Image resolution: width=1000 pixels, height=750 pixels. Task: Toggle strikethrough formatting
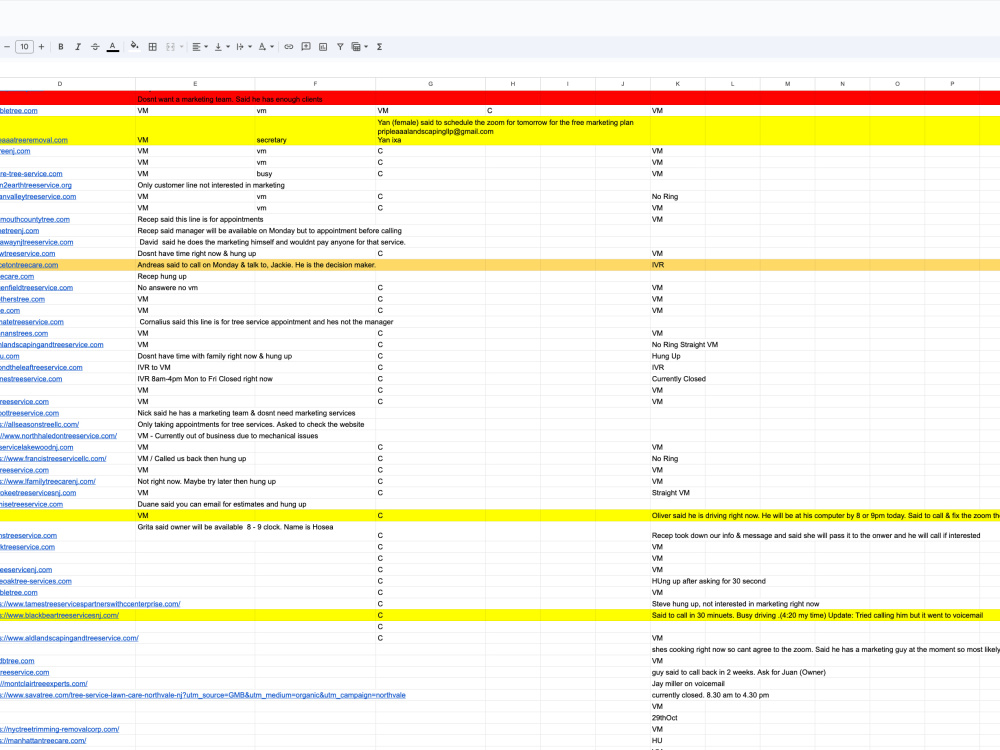point(95,47)
